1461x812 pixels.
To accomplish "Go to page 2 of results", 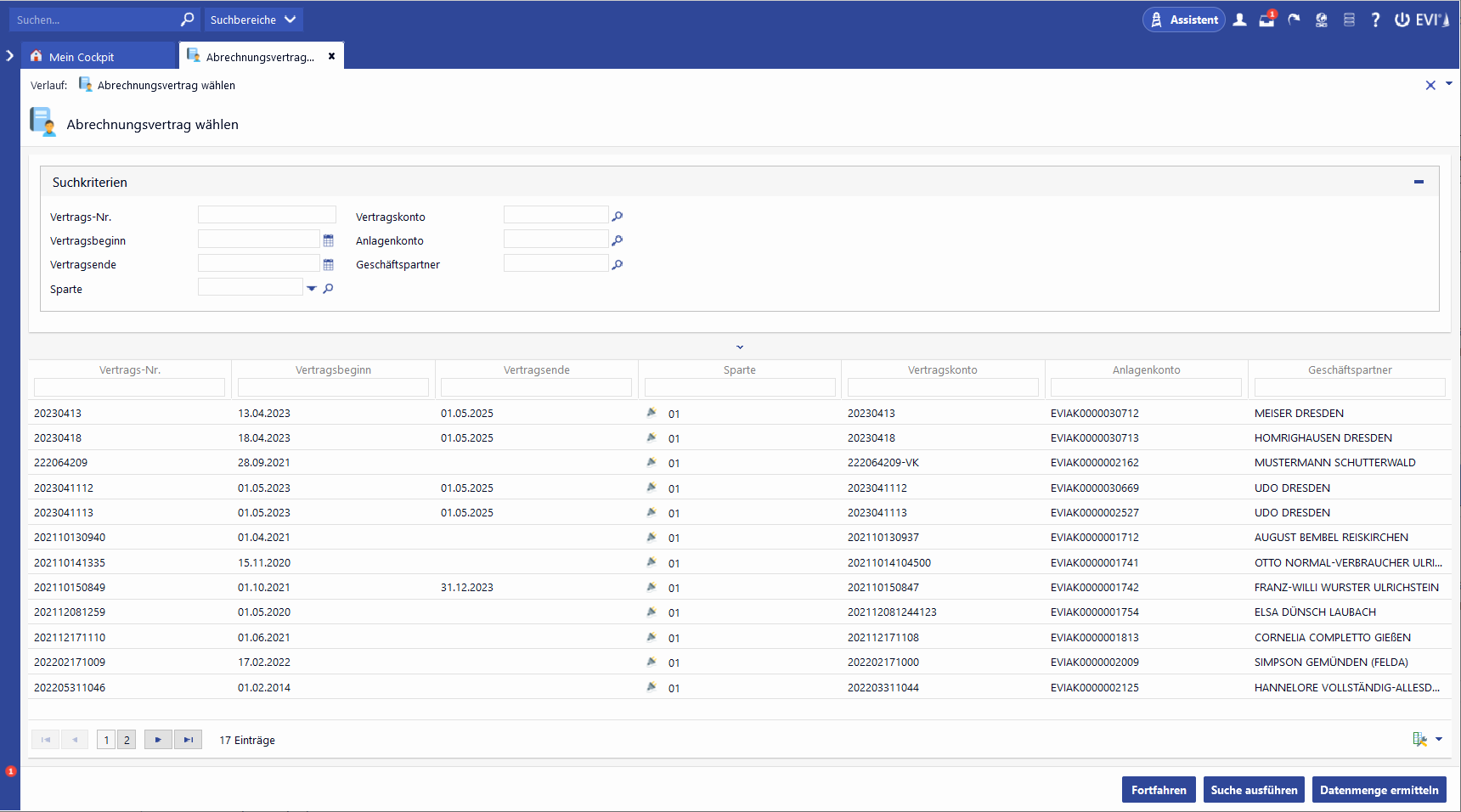I will [127, 740].
